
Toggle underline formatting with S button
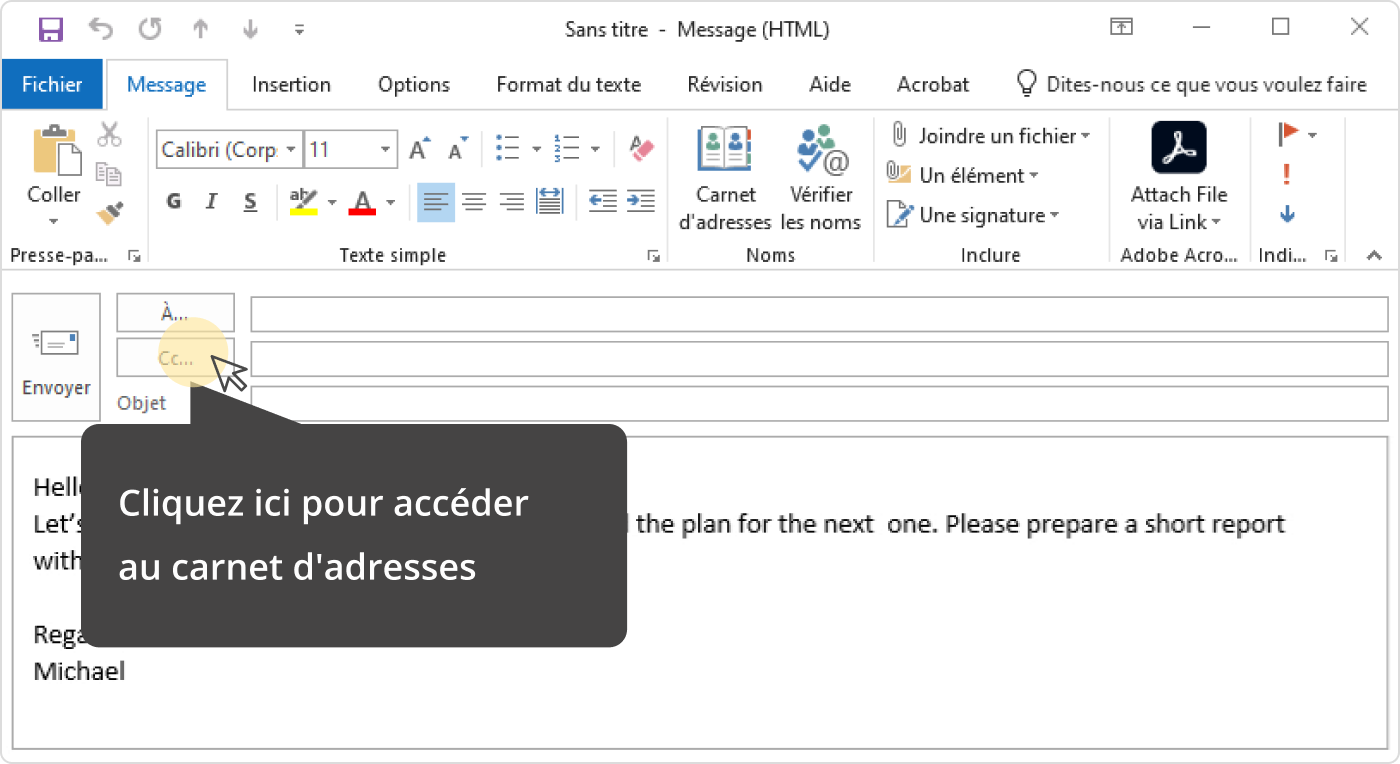(x=250, y=202)
